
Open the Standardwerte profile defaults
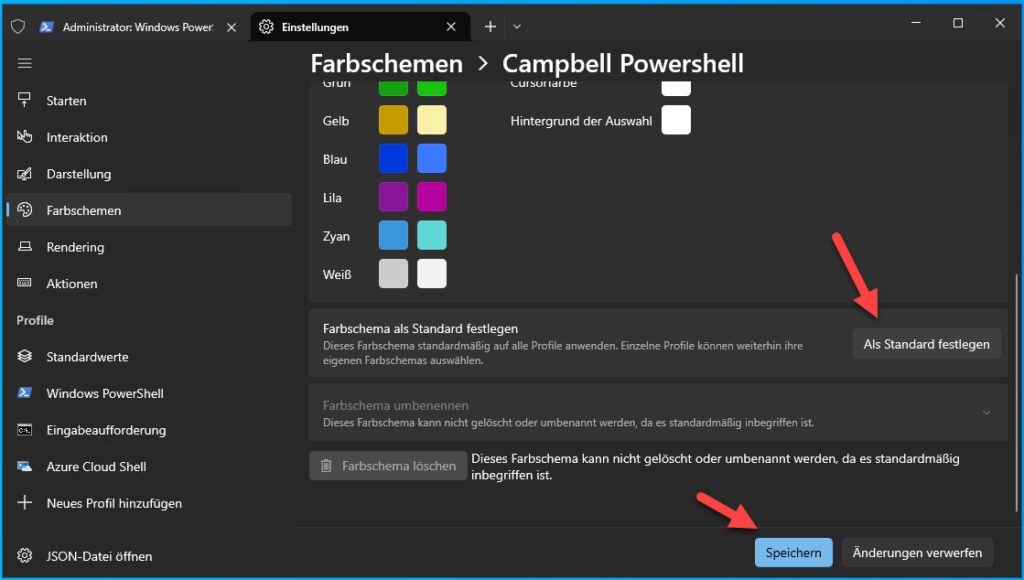point(149,357)
